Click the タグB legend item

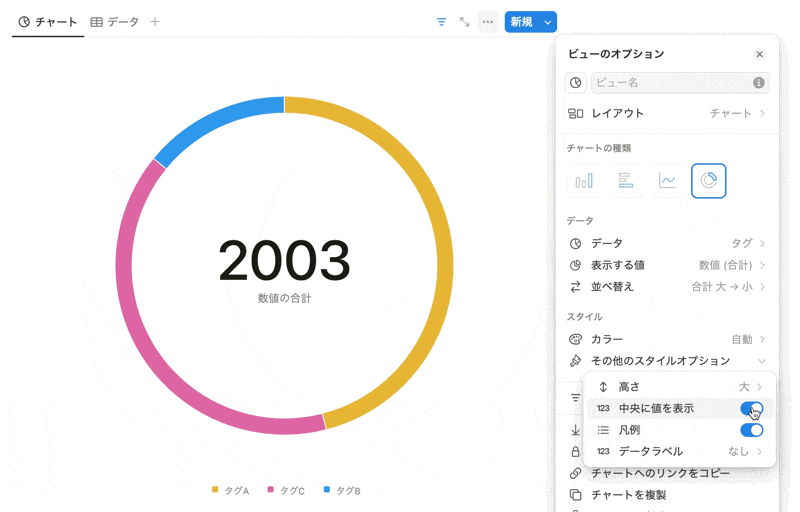click(x=342, y=491)
